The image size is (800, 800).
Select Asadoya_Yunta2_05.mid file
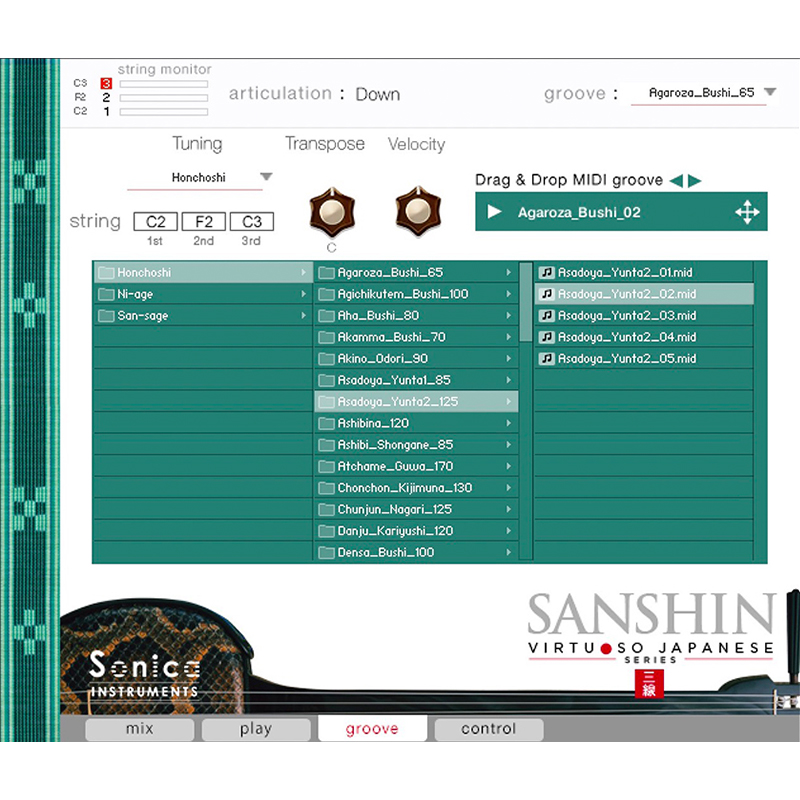click(x=644, y=359)
